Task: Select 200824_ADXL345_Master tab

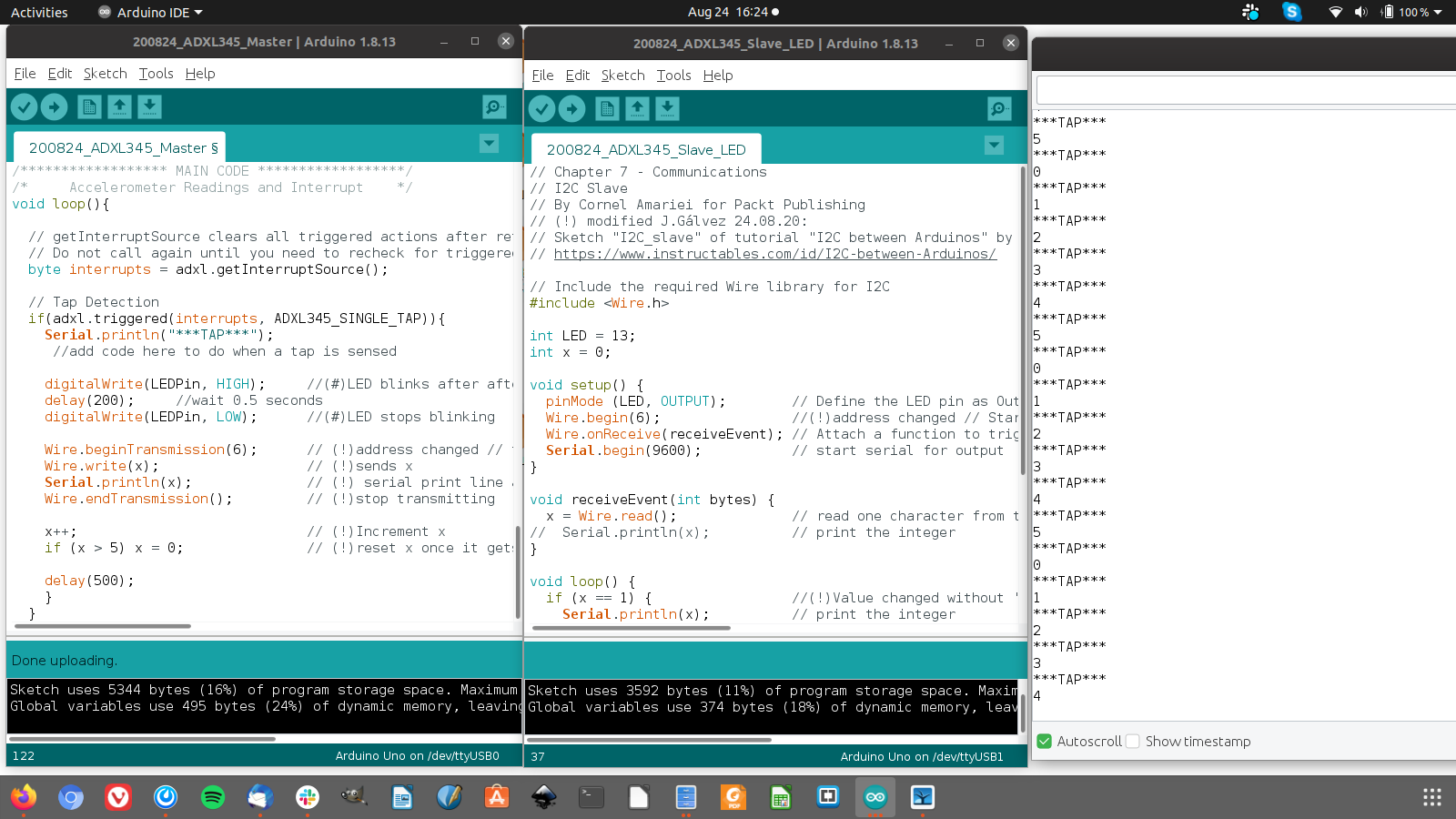Action: coord(119,147)
